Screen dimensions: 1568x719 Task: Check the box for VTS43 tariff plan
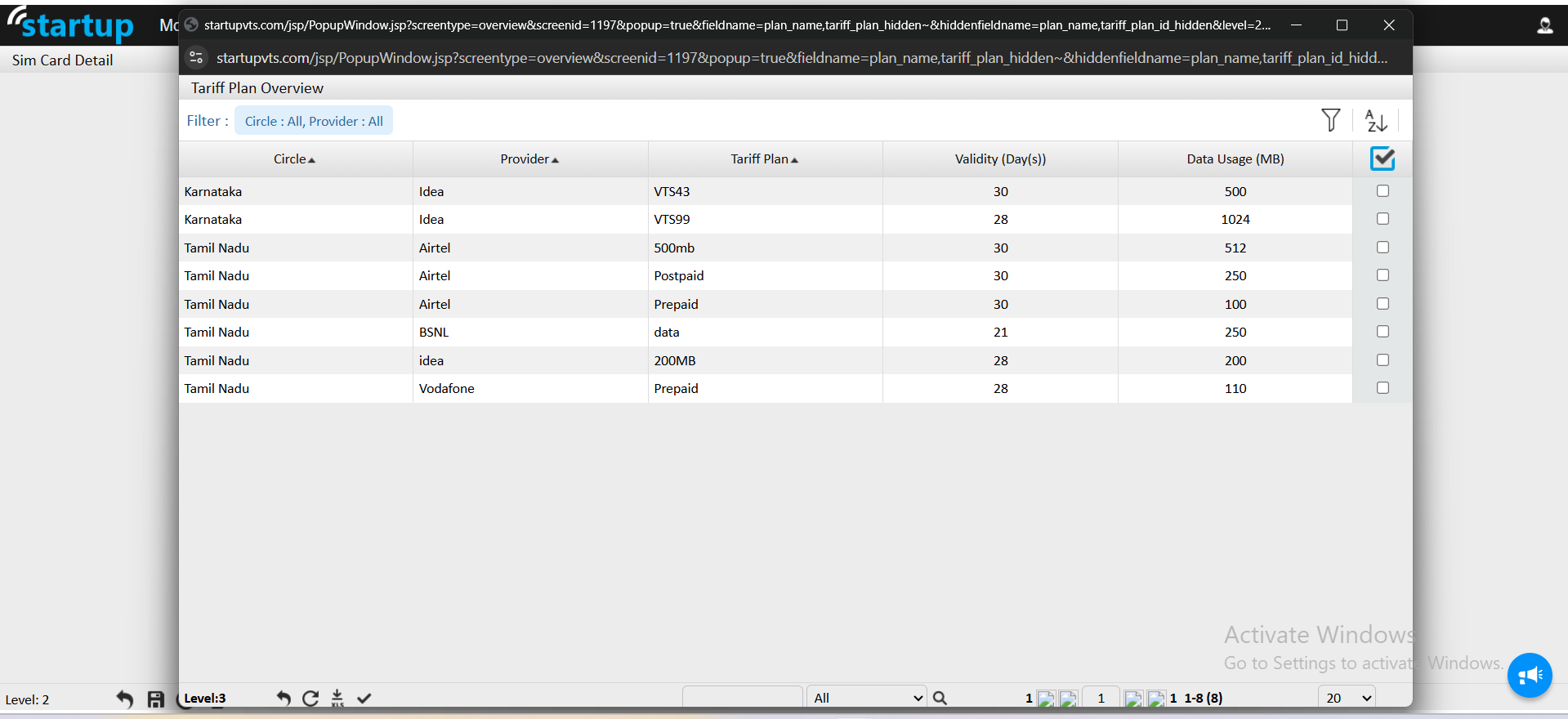click(x=1382, y=191)
